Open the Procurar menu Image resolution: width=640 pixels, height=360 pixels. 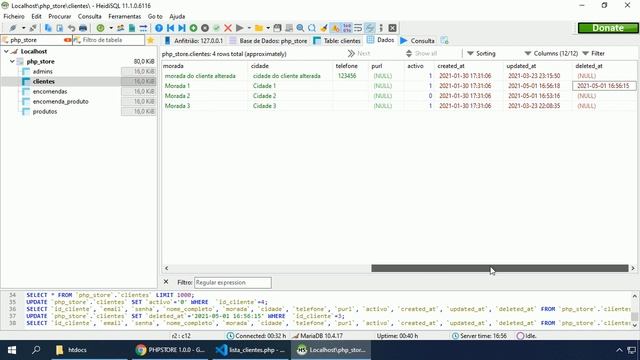click(60, 16)
